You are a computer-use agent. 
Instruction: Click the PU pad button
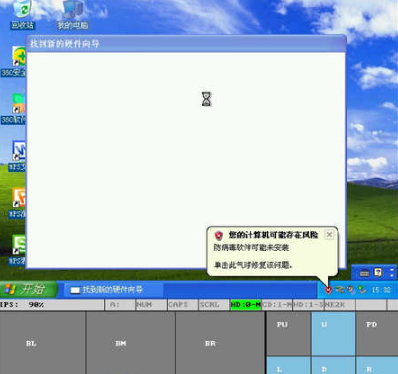pyautogui.click(x=288, y=334)
